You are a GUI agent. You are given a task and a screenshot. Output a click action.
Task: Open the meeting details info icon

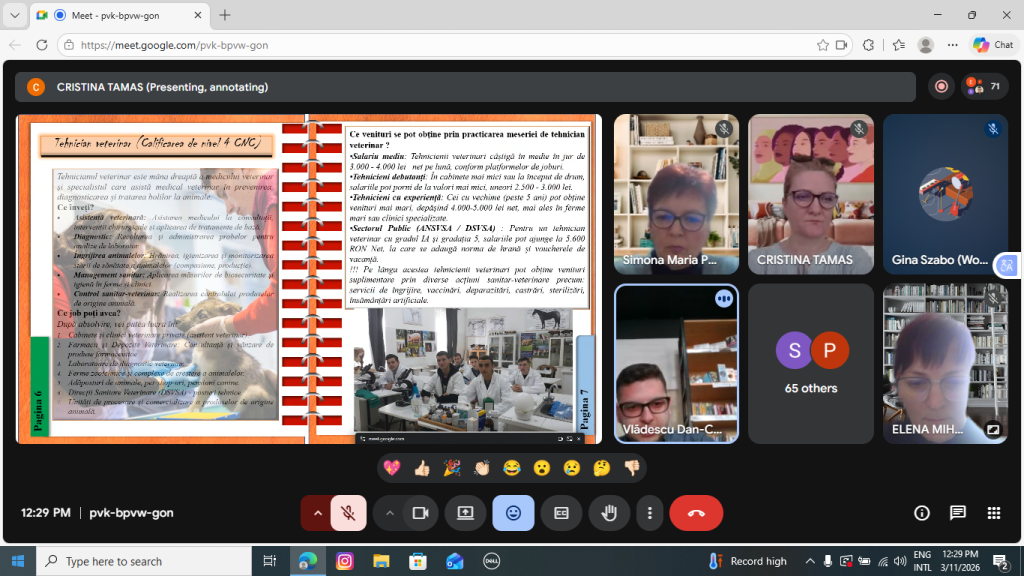(922, 513)
